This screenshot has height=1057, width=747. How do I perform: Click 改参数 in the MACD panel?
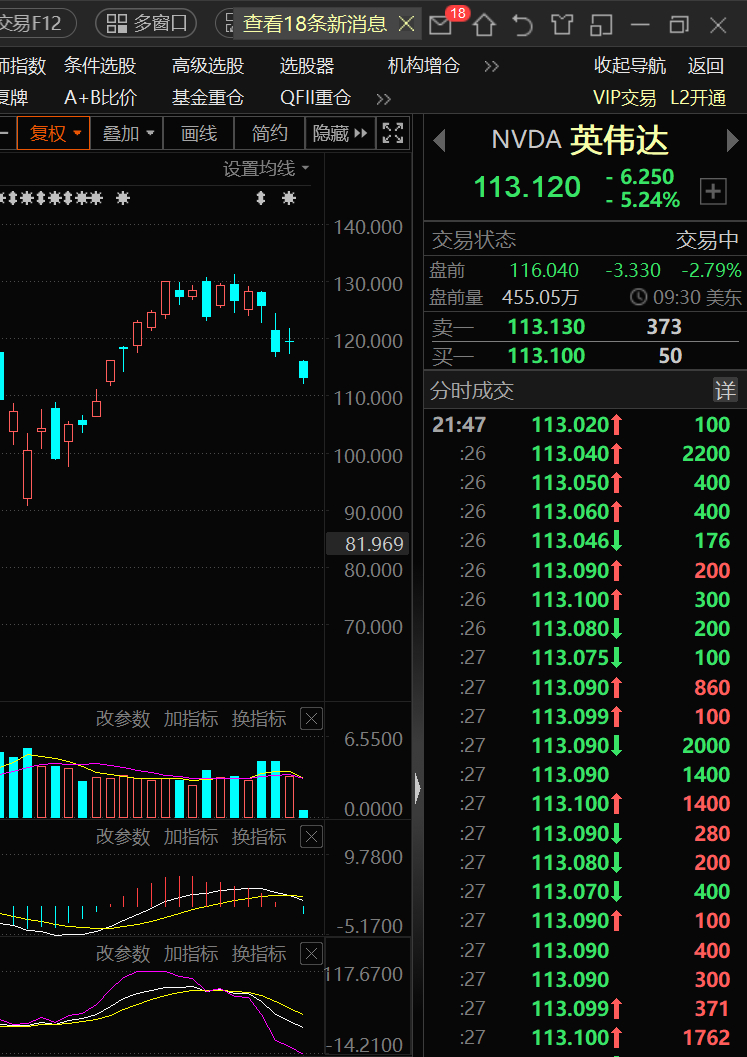coord(123,837)
